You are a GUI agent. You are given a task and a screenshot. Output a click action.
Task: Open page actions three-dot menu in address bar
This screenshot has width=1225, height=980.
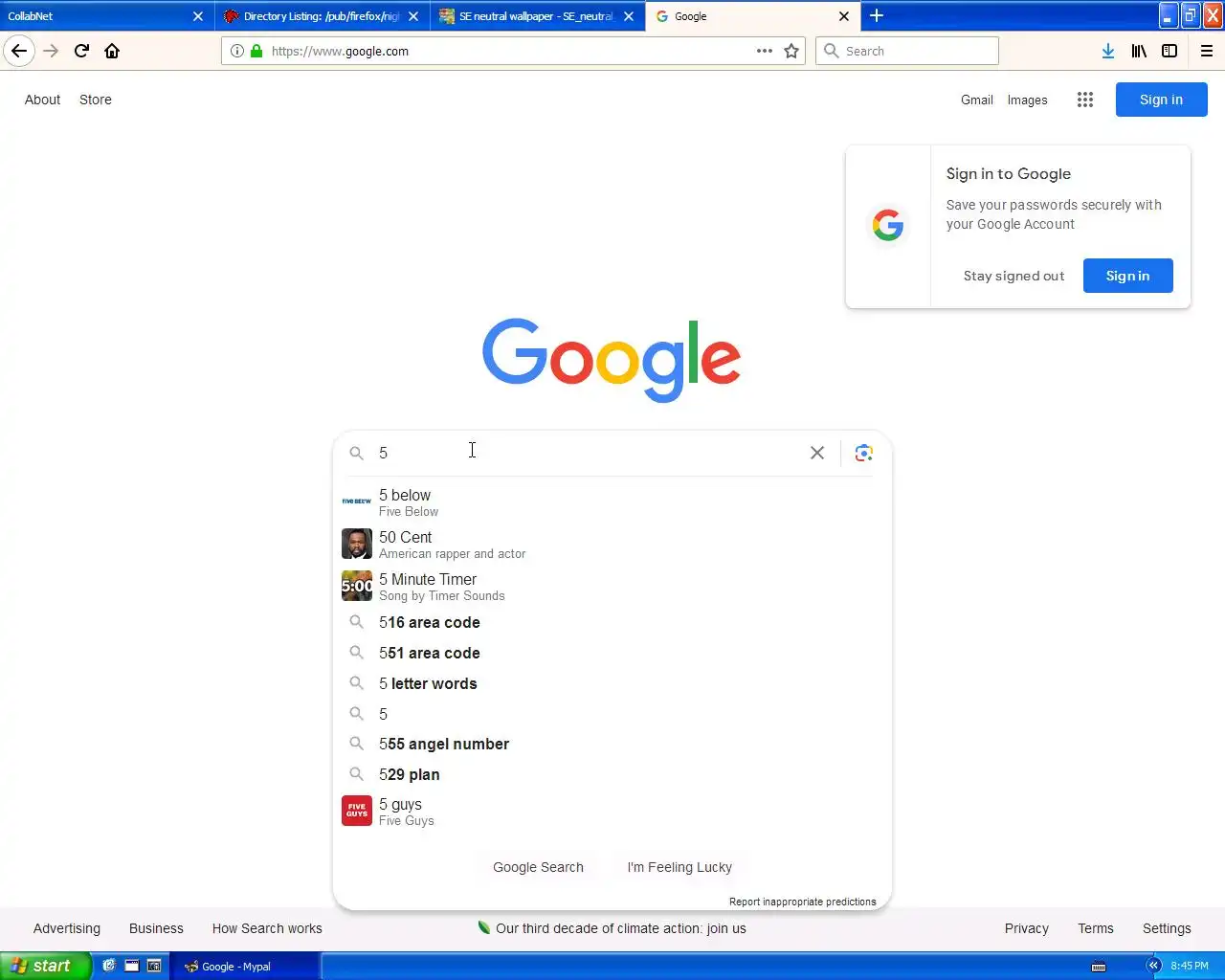click(765, 51)
